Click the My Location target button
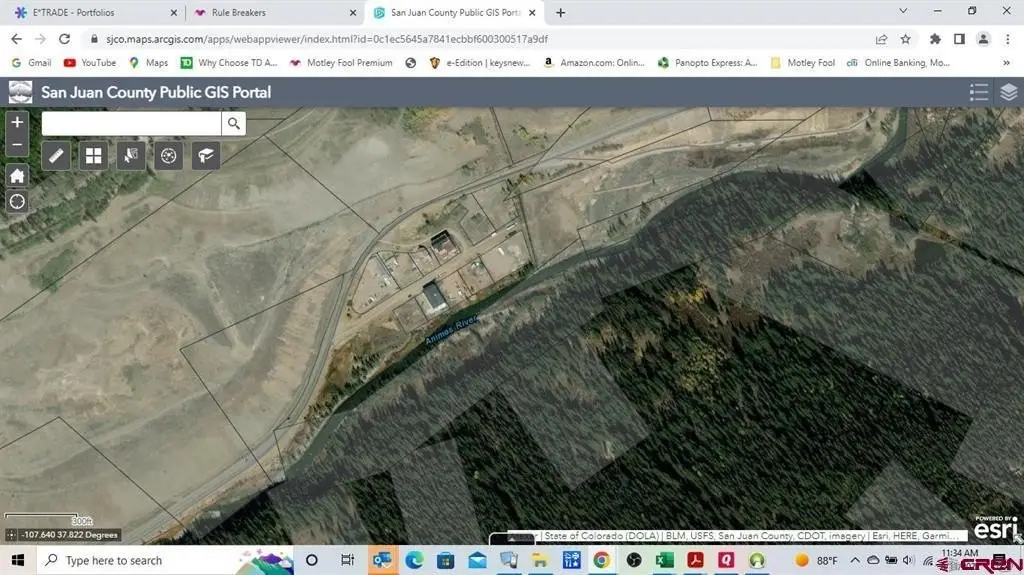 pyautogui.click(x=17, y=201)
